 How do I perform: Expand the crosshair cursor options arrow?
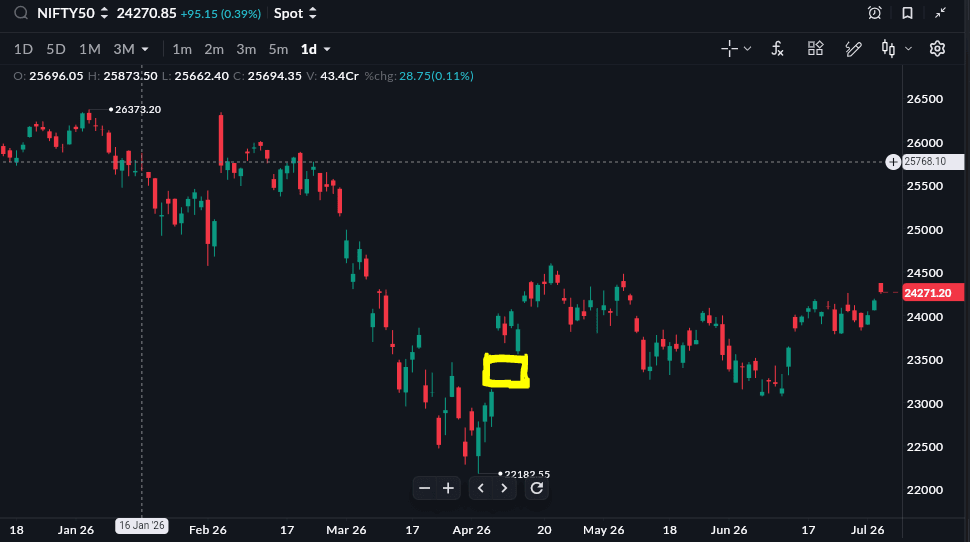coord(747,48)
